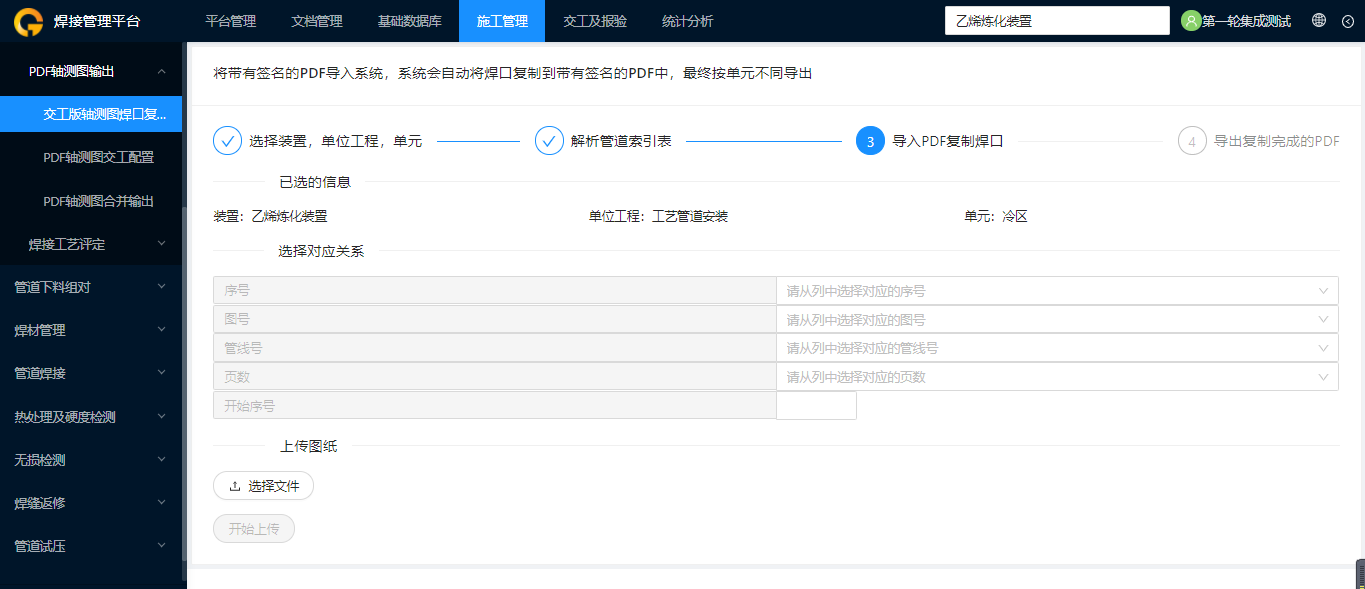The image size is (1365, 589).
Task: Open the 序号 column dropdown
Action: pyautogui.click(x=1057, y=291)
